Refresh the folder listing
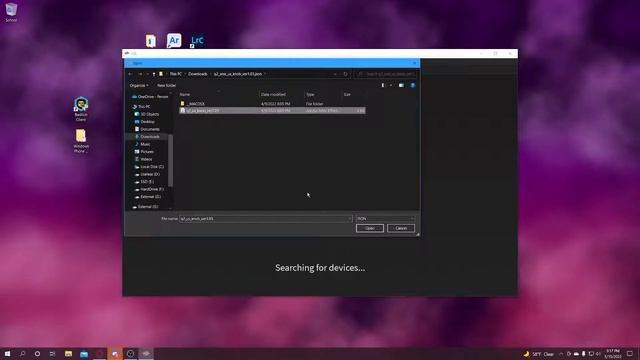Image resolution: width=640 pixels, height=360 pixels. [x=345, y=74]
